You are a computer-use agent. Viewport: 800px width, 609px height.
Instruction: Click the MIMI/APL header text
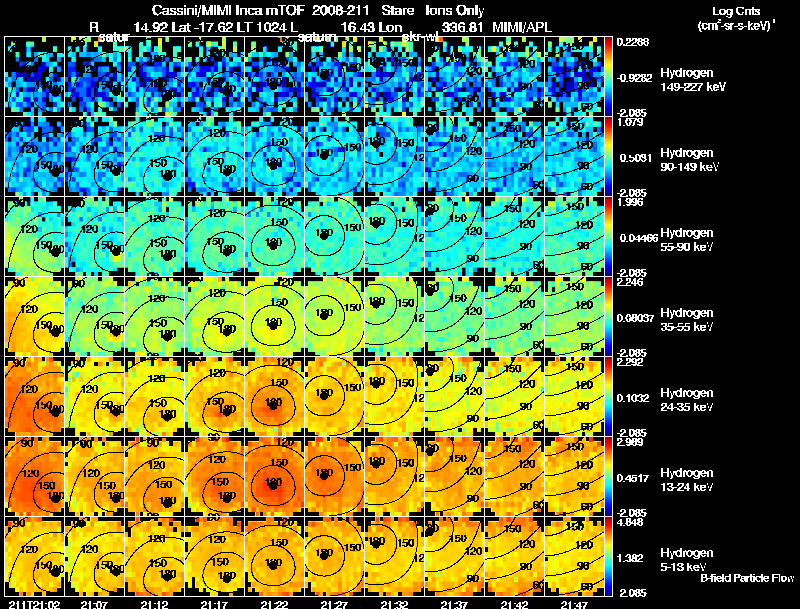coord(521,27)
